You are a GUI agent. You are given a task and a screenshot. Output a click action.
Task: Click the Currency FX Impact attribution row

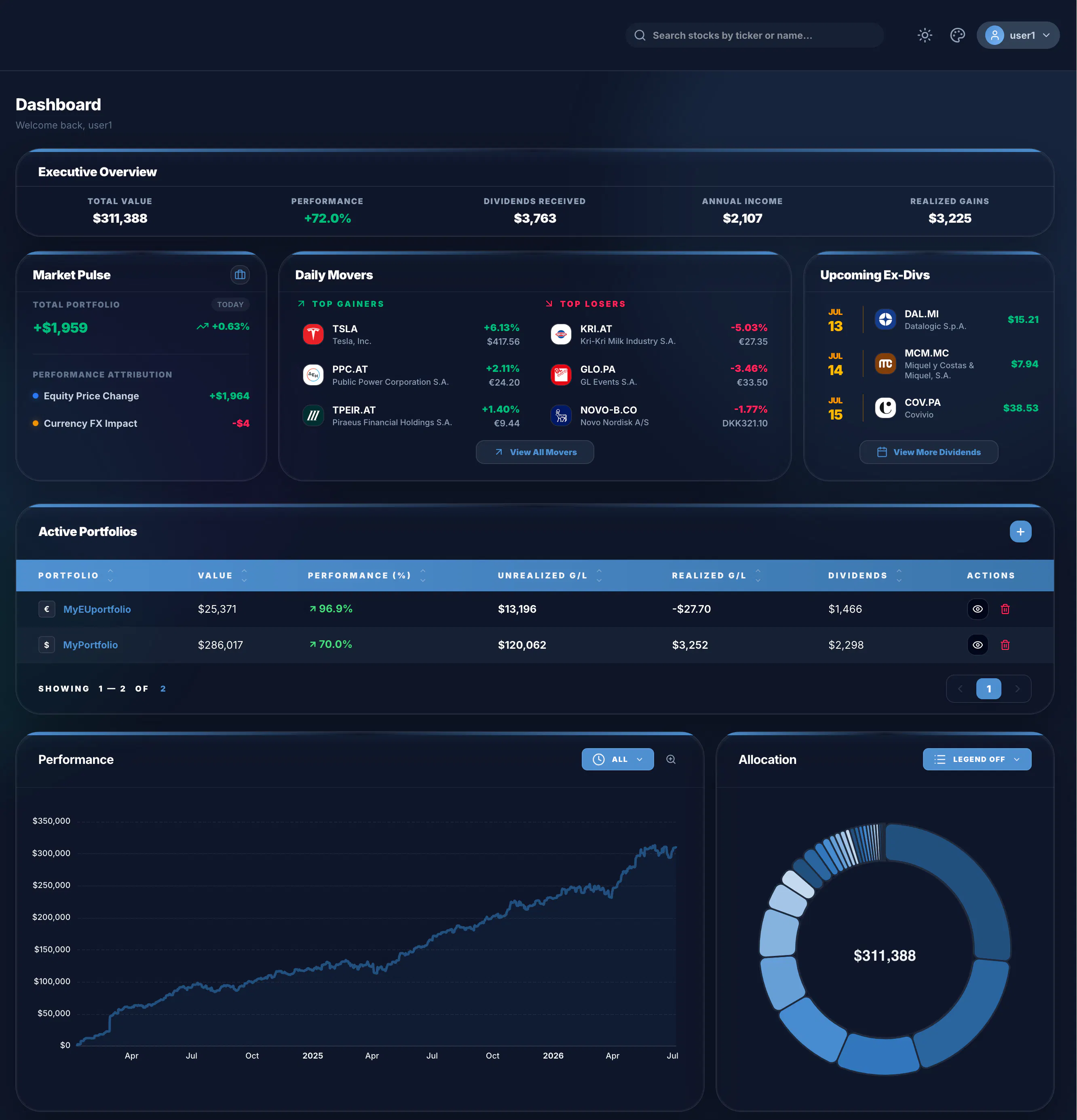[x=141, y=424]
